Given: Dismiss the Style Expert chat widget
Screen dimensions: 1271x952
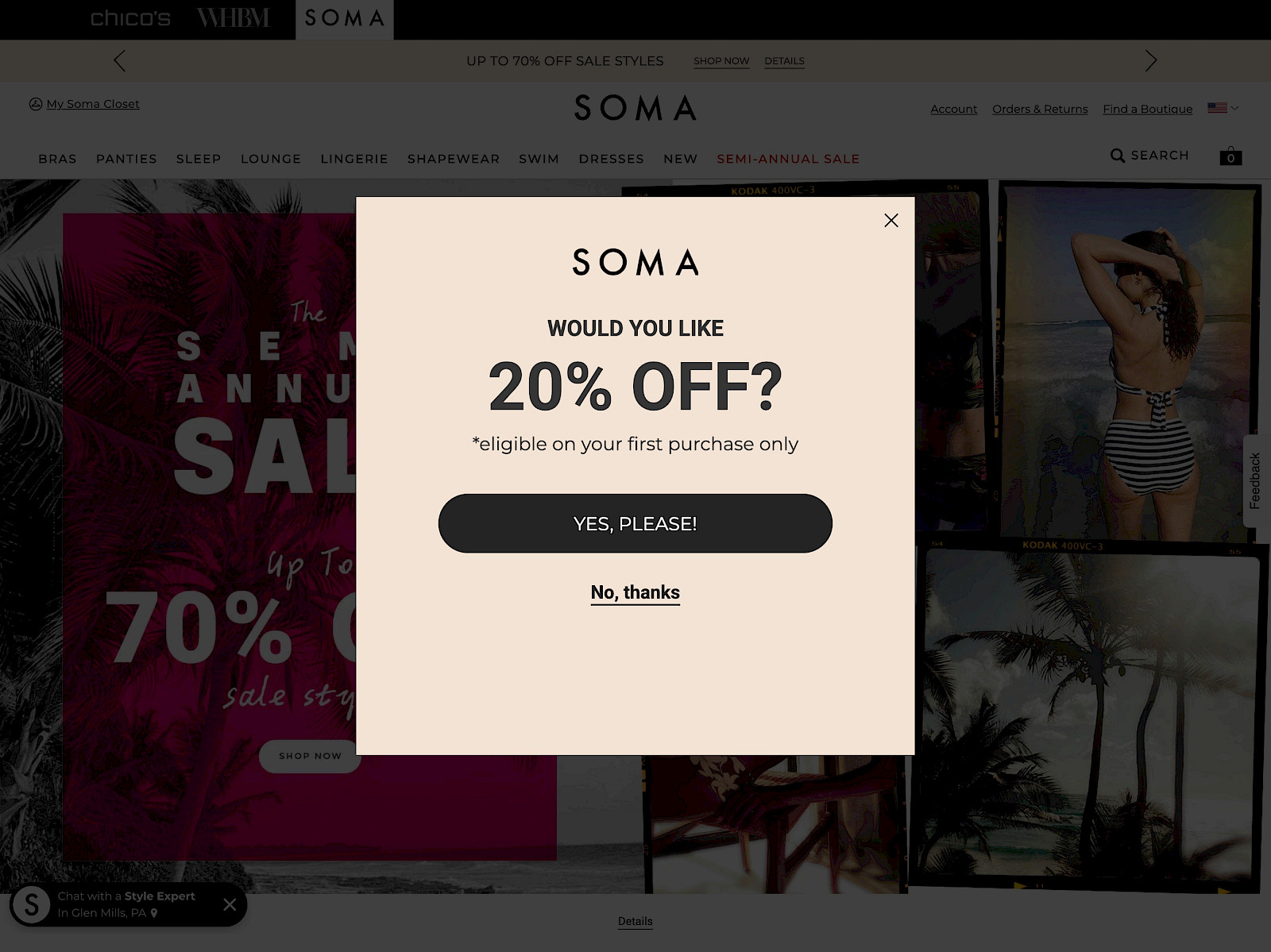Looking at the screenshot, I should pos(230,904).
